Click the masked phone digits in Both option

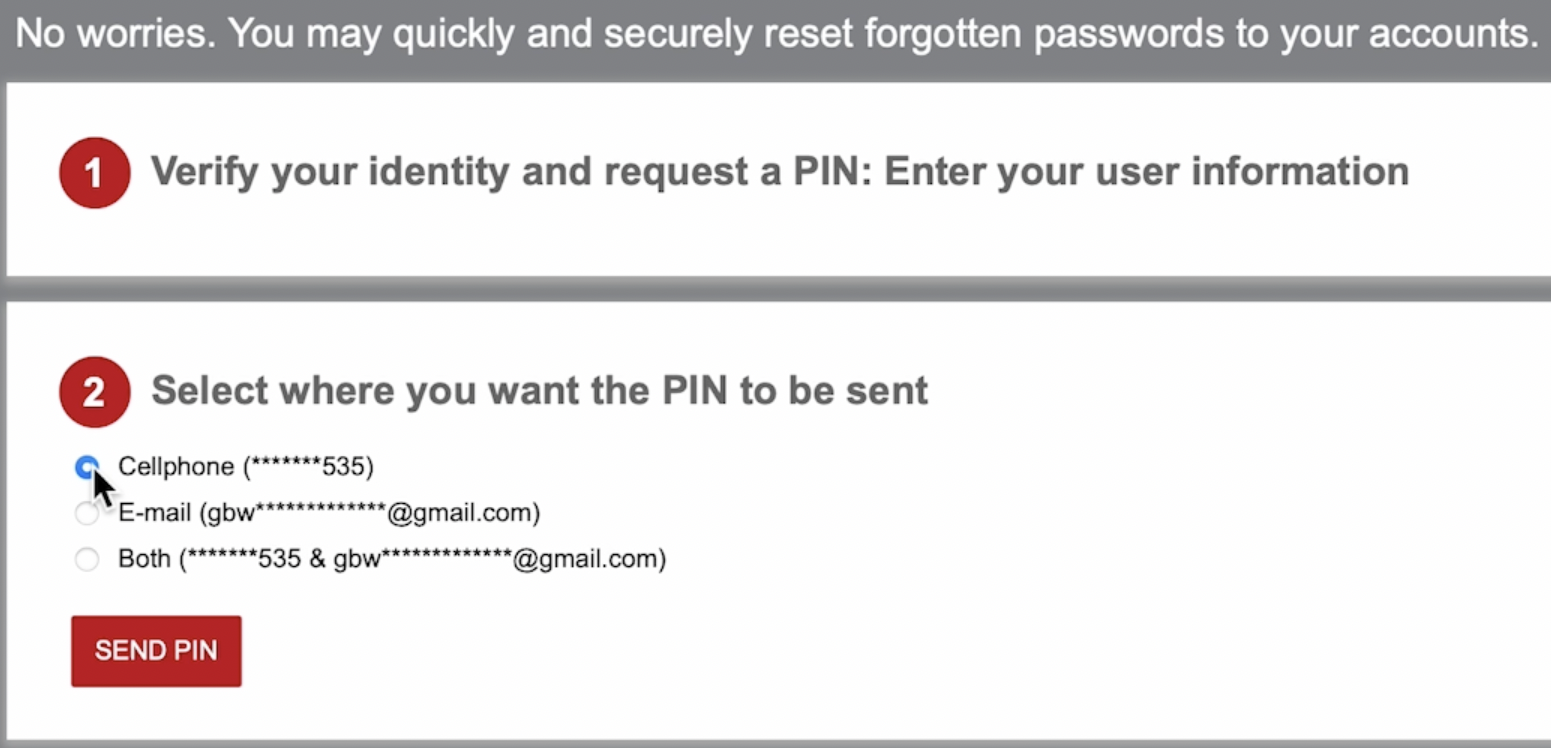pyautogui.click(x=244, y=559)
